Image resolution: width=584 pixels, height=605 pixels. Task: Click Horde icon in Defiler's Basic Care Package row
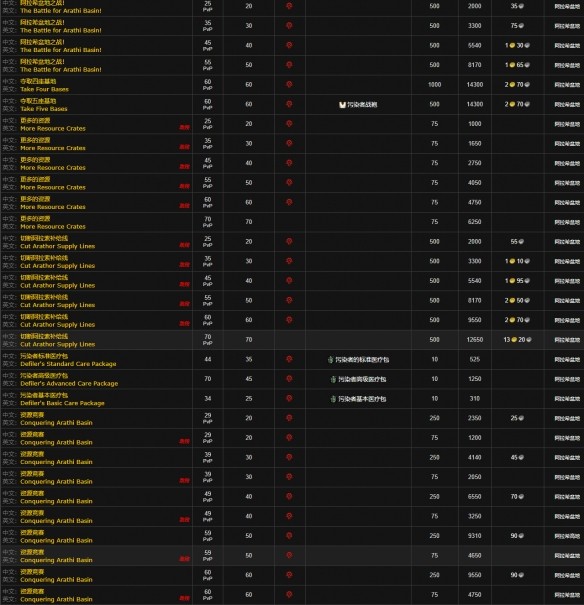289,398
